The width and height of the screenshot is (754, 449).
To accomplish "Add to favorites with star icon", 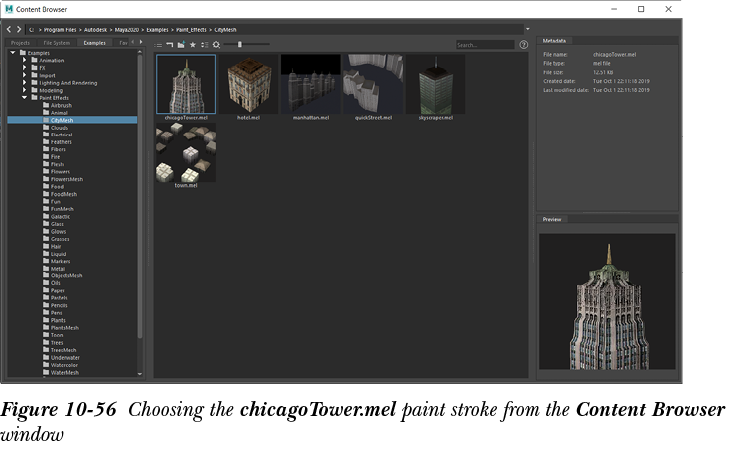I will pyautogui.click(x=192, y=45).
